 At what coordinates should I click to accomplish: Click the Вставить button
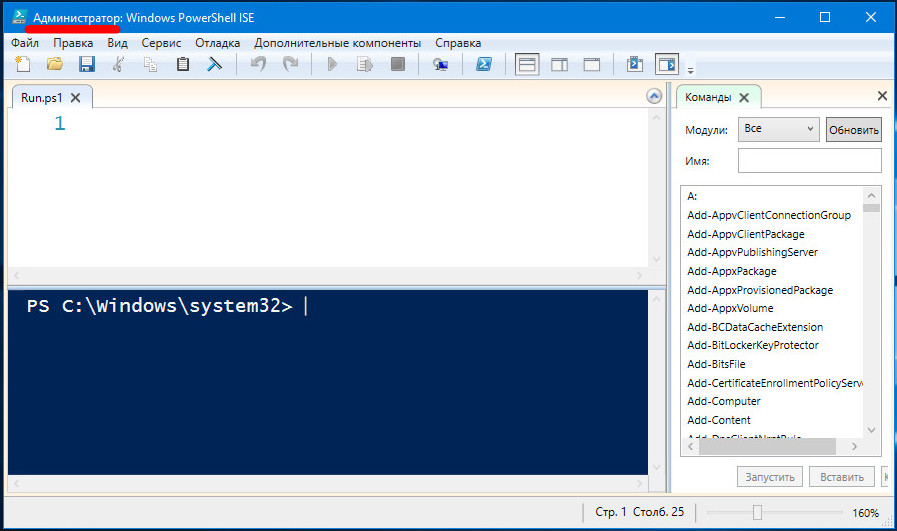[x=842, y=477]
